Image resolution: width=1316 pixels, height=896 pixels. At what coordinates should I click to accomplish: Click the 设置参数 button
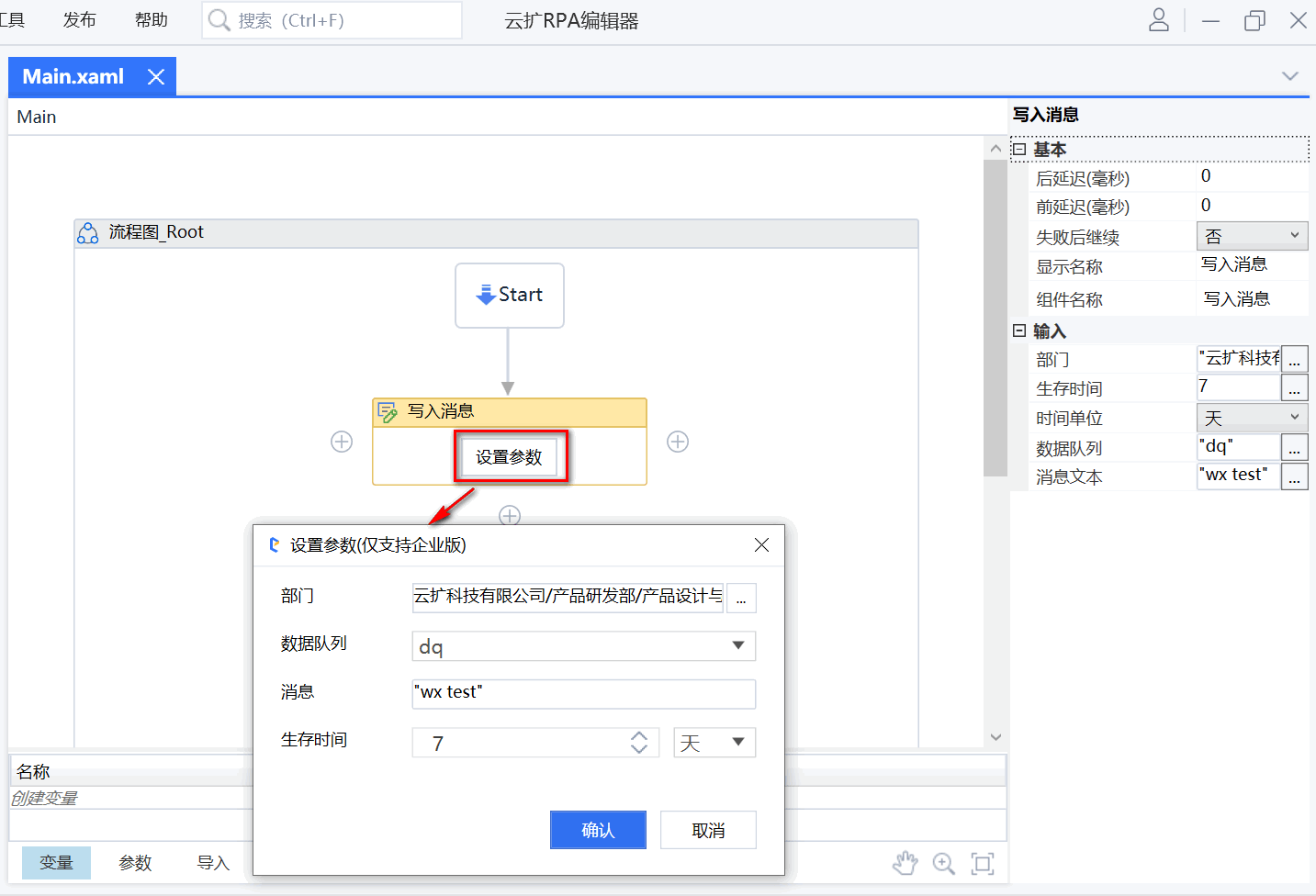[510, 457]
